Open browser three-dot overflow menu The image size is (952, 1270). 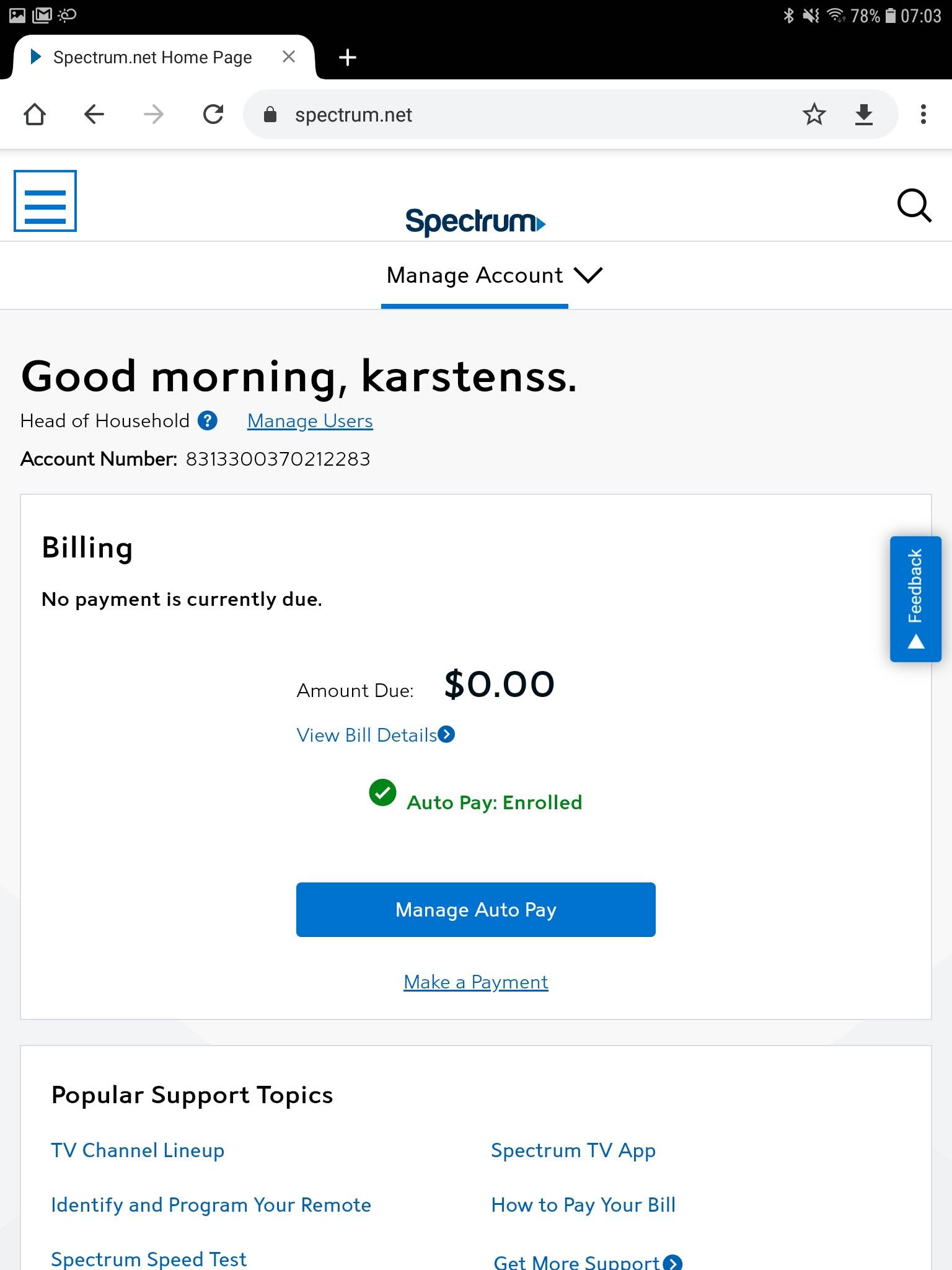[x=923, y=114]
